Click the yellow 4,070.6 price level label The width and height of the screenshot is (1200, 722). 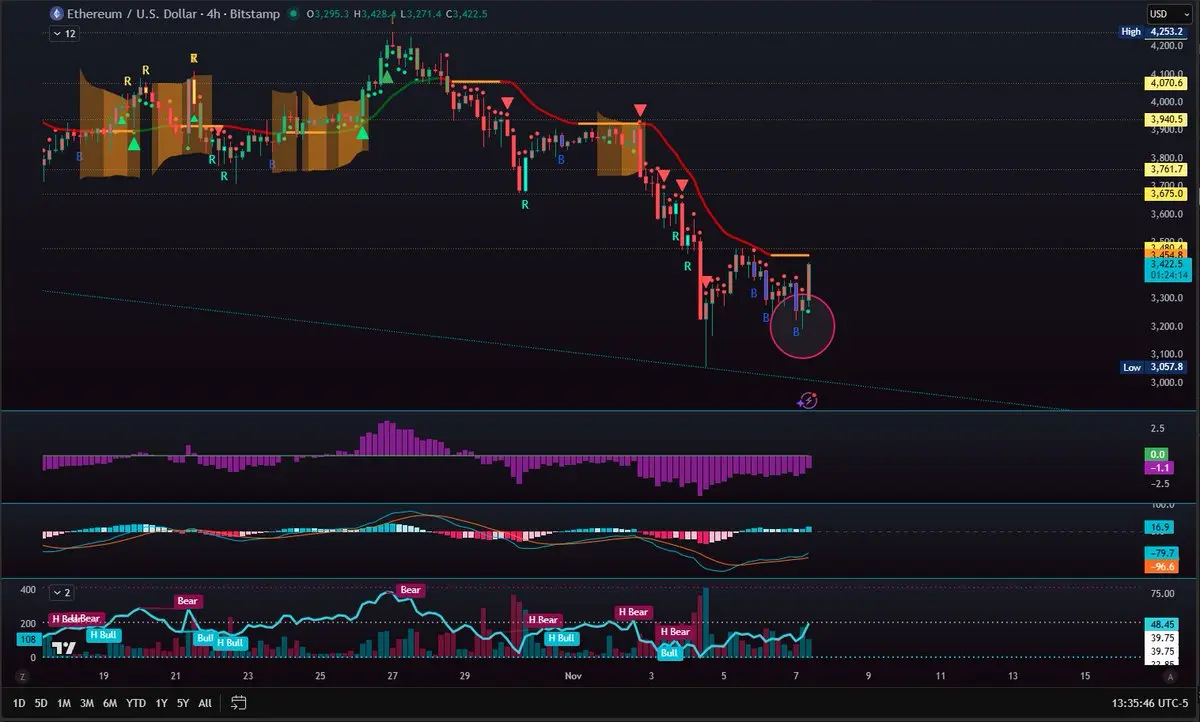point(1167,84)
